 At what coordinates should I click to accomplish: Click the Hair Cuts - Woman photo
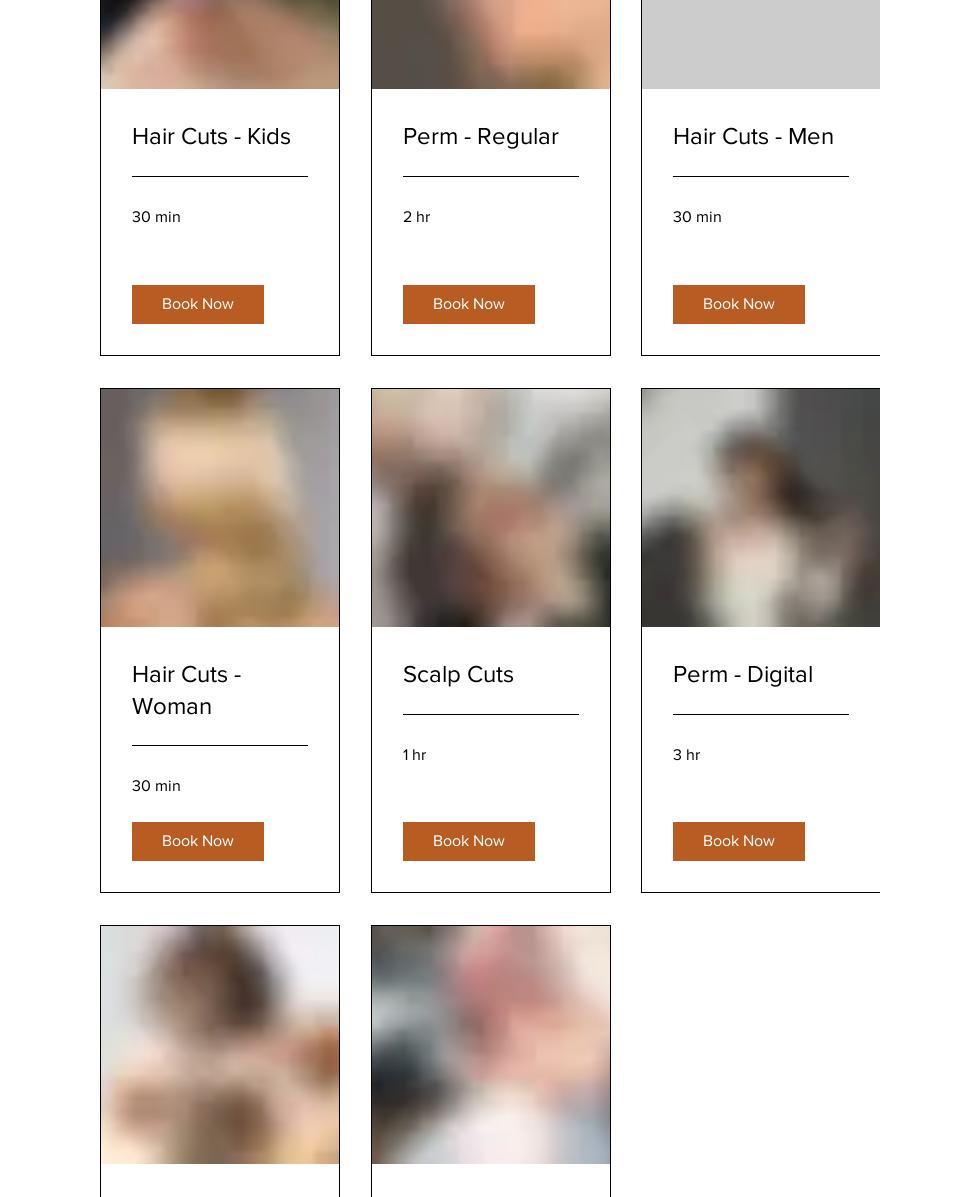(220, 508)
